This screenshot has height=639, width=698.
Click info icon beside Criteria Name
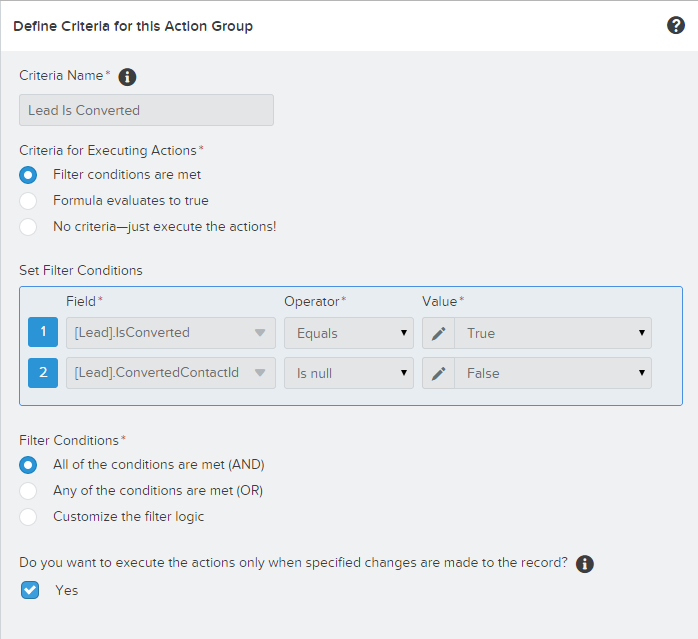[x=127, y=77]
